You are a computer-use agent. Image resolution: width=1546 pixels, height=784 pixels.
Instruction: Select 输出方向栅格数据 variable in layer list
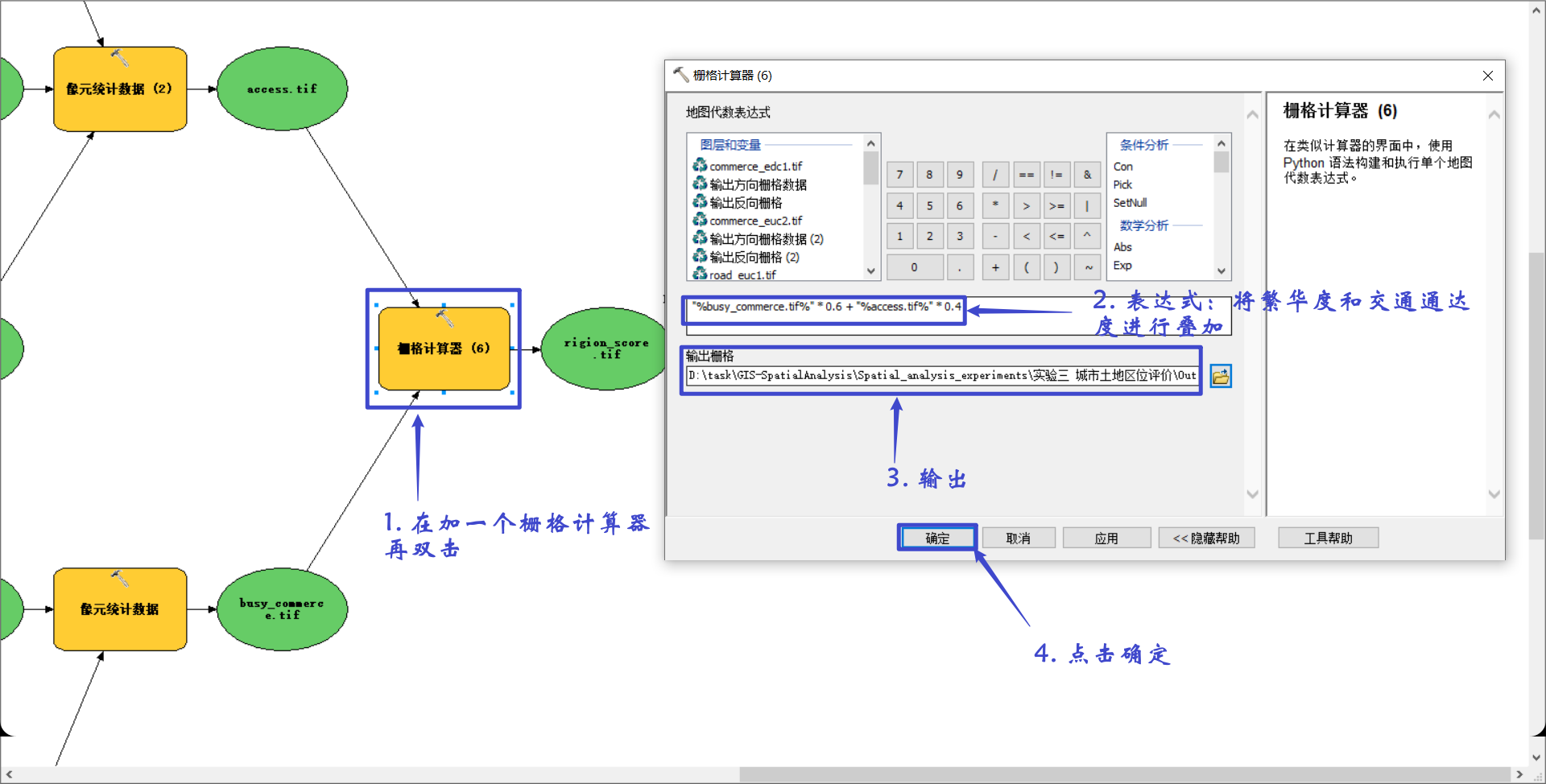click(x=758, y=184)
